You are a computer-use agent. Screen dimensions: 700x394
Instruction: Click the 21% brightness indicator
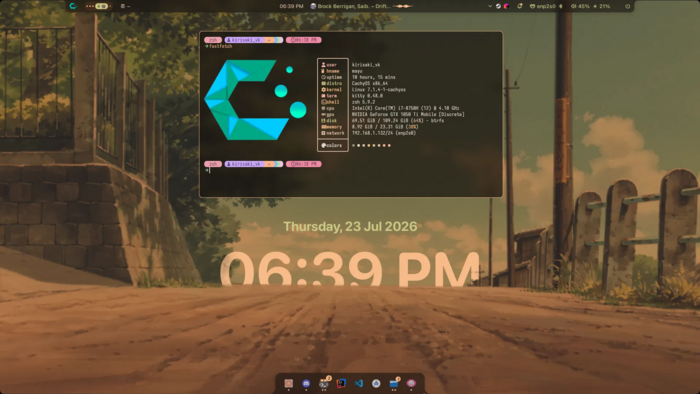(602, 6)
